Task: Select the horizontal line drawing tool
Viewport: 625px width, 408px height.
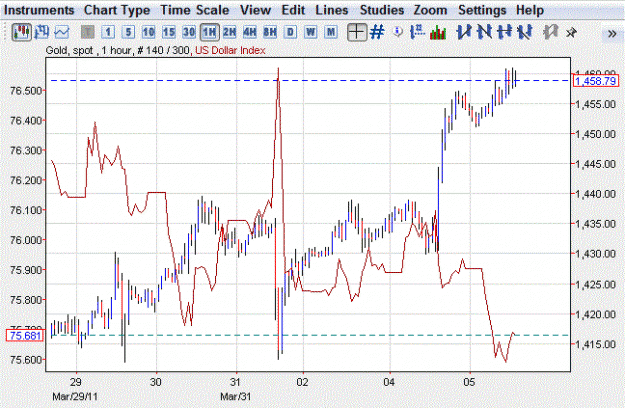Action: (505, 32)
